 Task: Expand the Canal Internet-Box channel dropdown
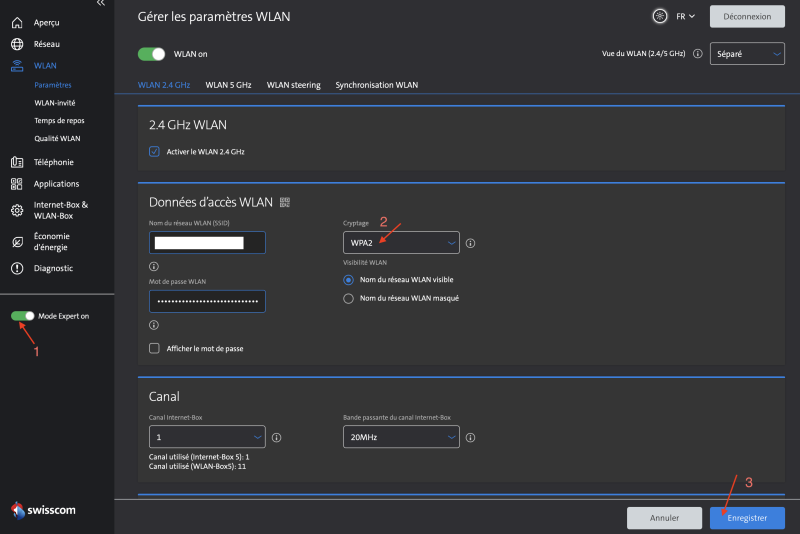pos(207,437)
